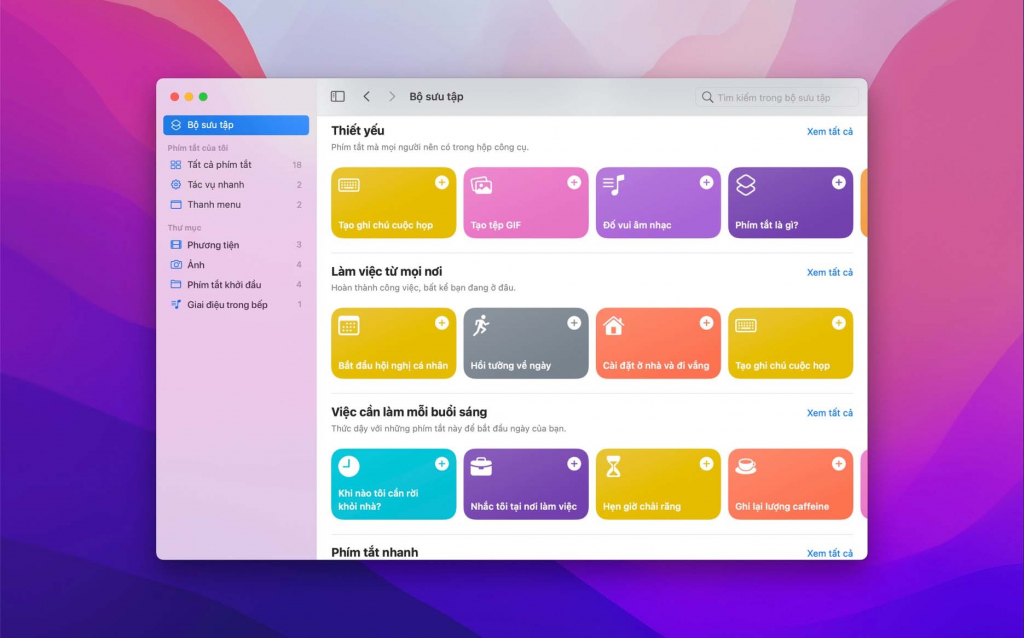This screenshot has width=1024, height=638.
Task: Focus the 'Tìm kiếm trong bộ sưu tập' search field
Action: tap(777, 97)
